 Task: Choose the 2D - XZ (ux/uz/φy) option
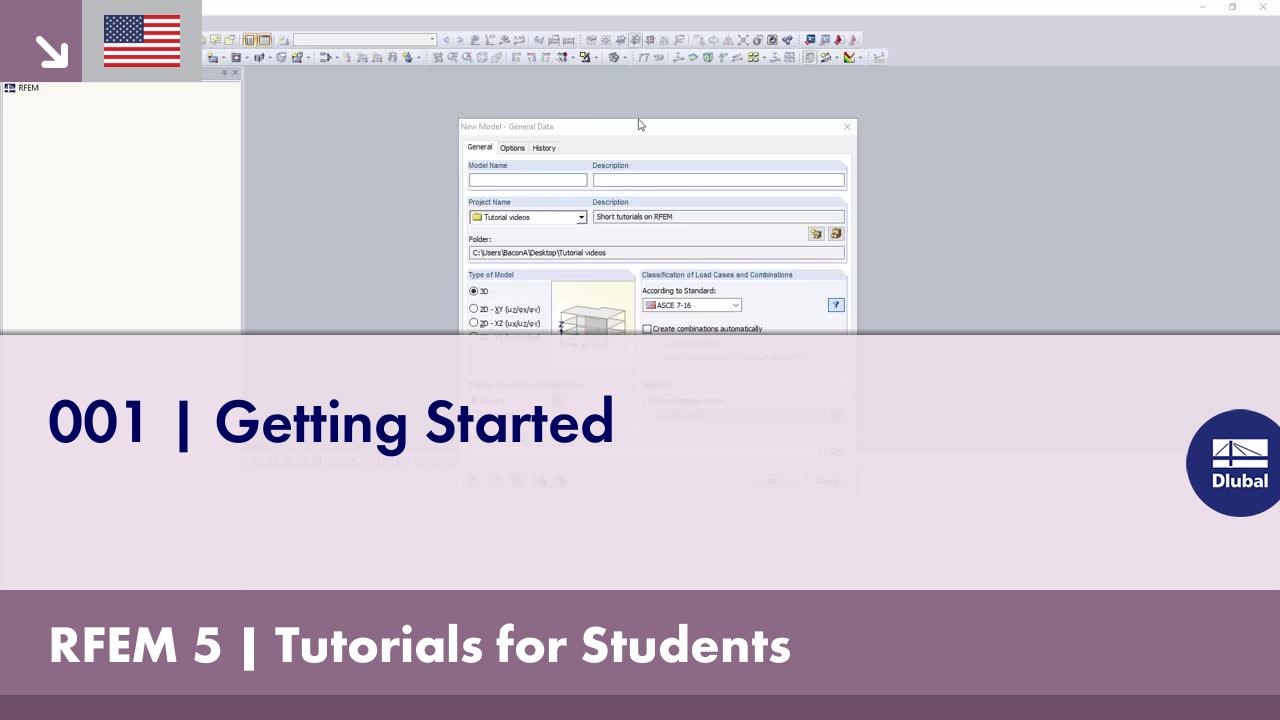pyautogui.click(x=473, y=323)
